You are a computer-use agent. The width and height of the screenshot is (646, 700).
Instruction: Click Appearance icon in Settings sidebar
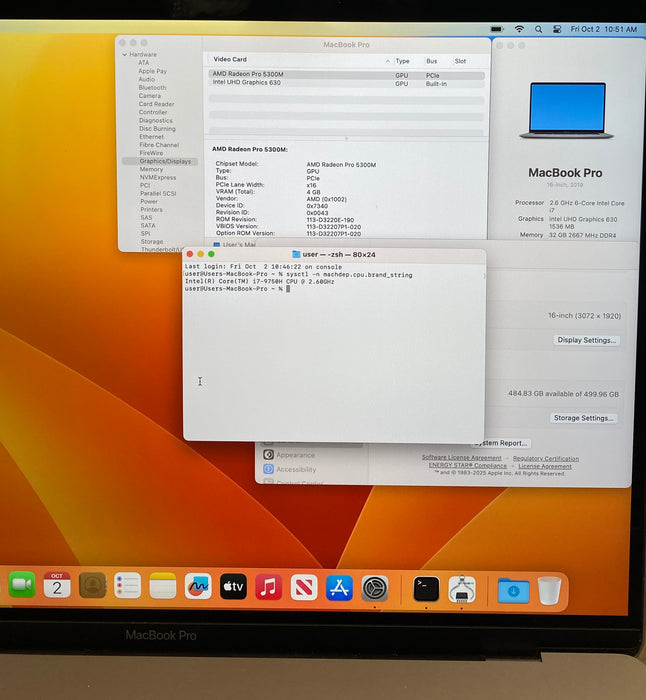268,454
